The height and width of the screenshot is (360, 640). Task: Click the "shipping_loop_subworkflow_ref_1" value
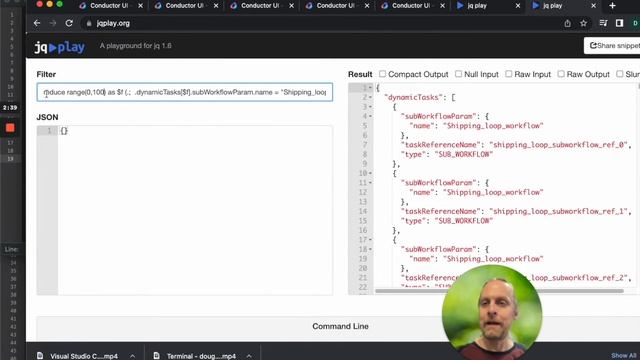pyautogui.click(x=558, y=211)
